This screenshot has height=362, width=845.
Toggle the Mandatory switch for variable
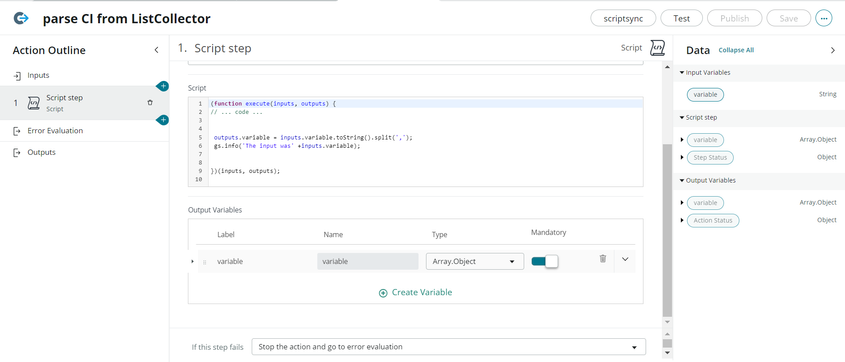(x=545, y=261)
